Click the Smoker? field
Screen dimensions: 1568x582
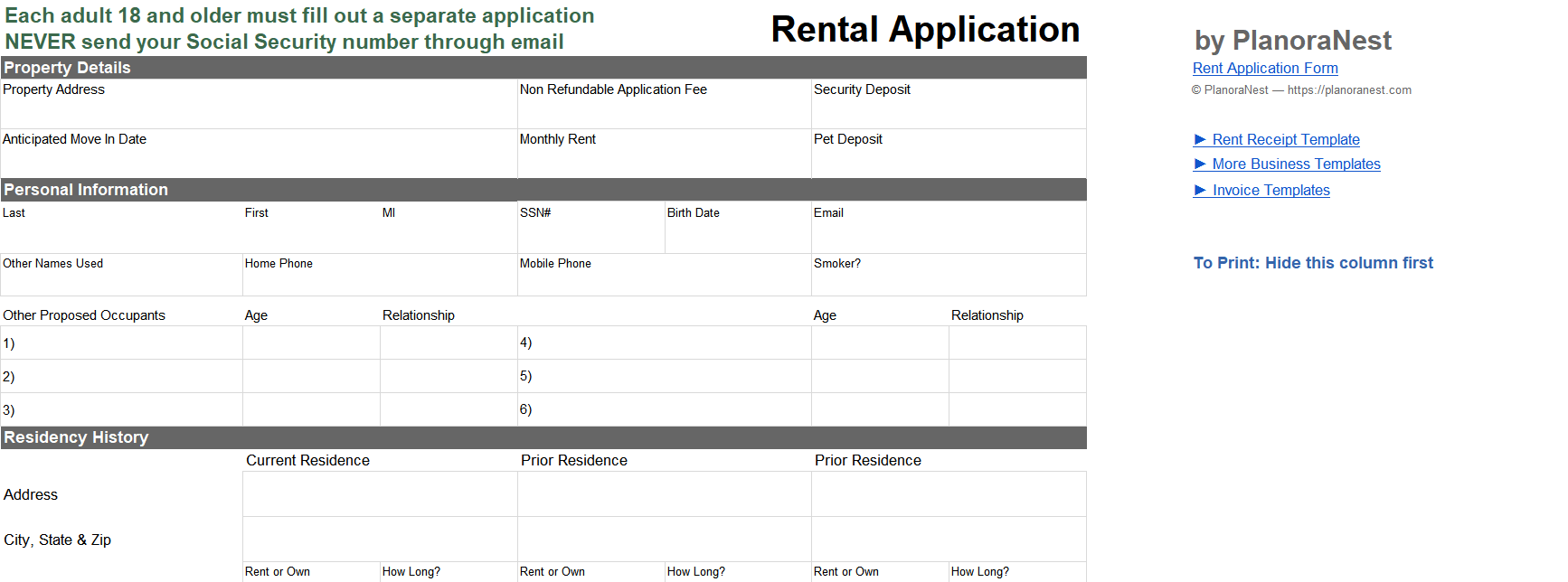(949, 275)
